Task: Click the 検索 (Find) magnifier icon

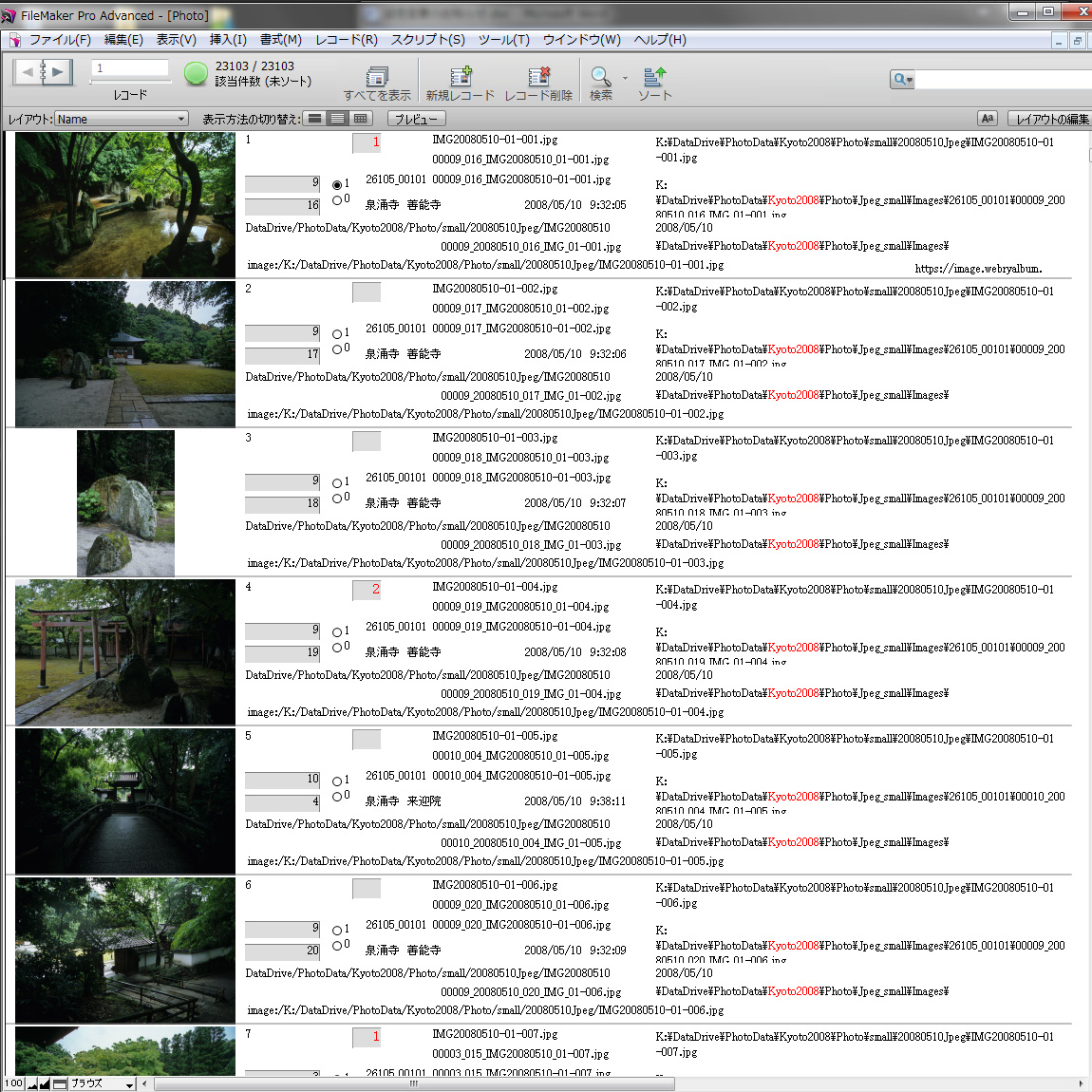Action: [600, 76]
